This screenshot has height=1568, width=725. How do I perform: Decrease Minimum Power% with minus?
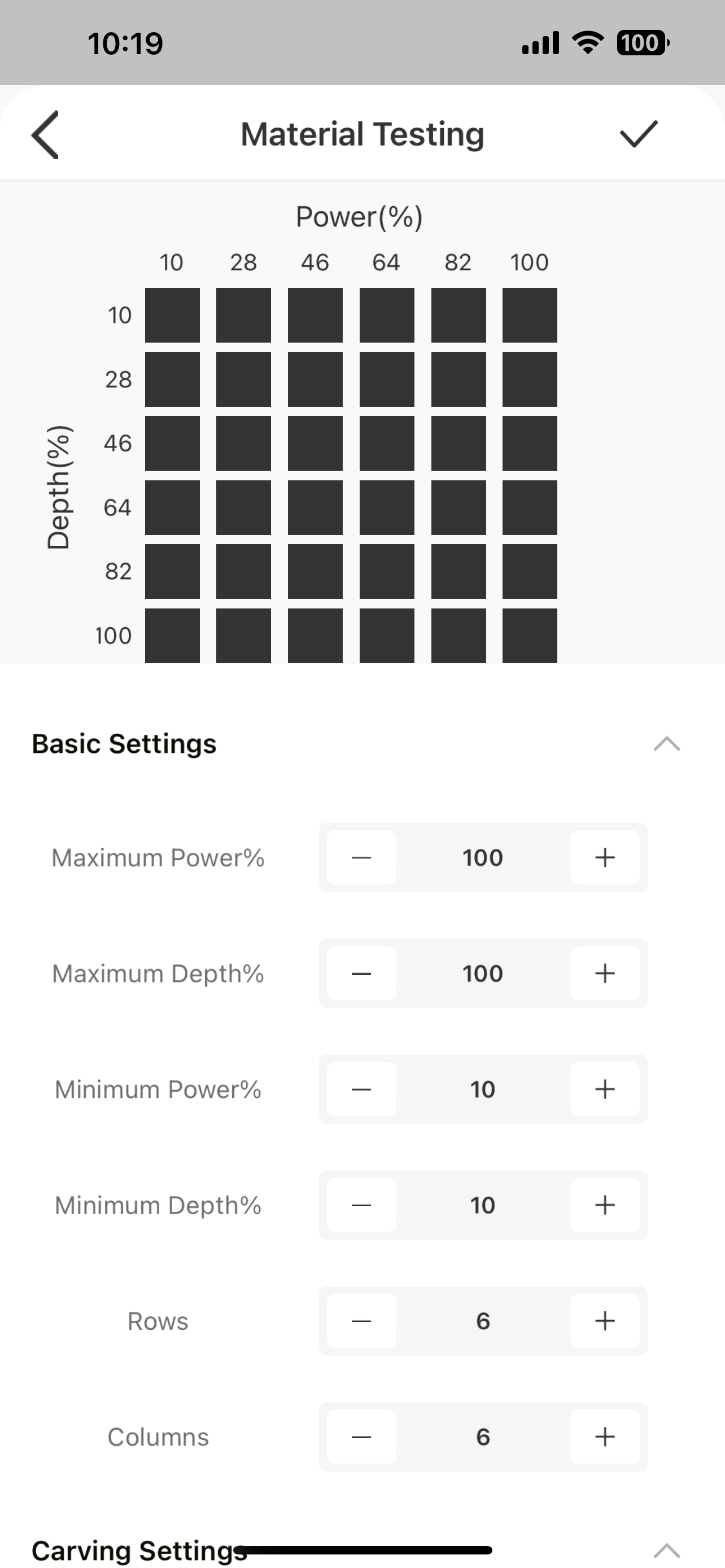pos(361,1089)
